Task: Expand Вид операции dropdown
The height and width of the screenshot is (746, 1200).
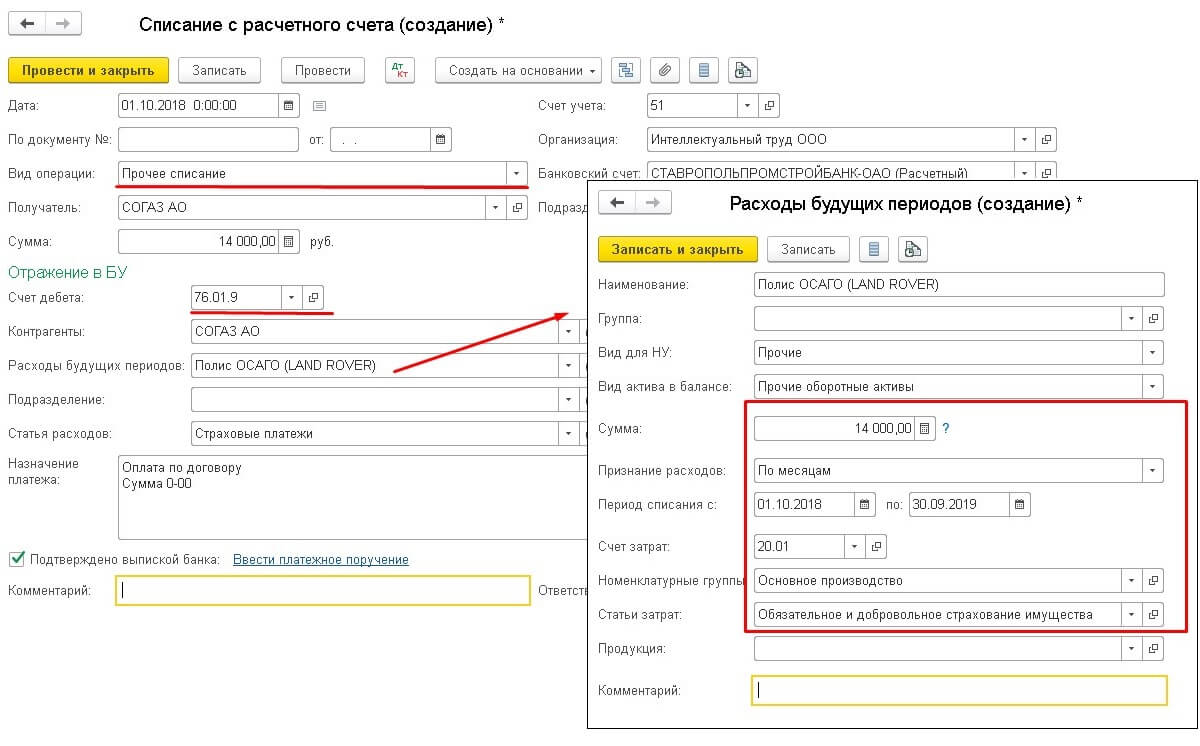Action: pos(516,173)
